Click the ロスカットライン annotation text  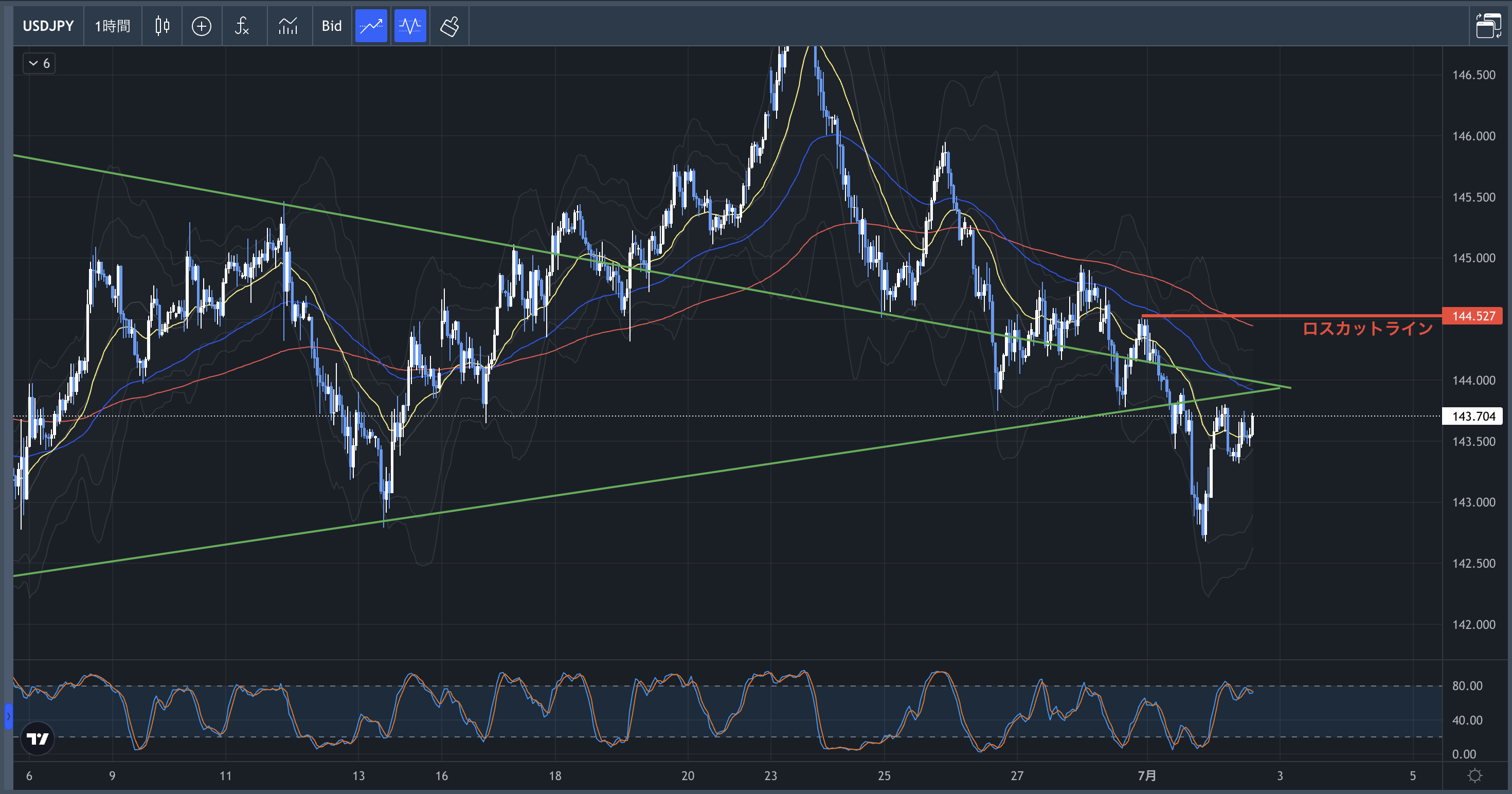point(1367,329)
